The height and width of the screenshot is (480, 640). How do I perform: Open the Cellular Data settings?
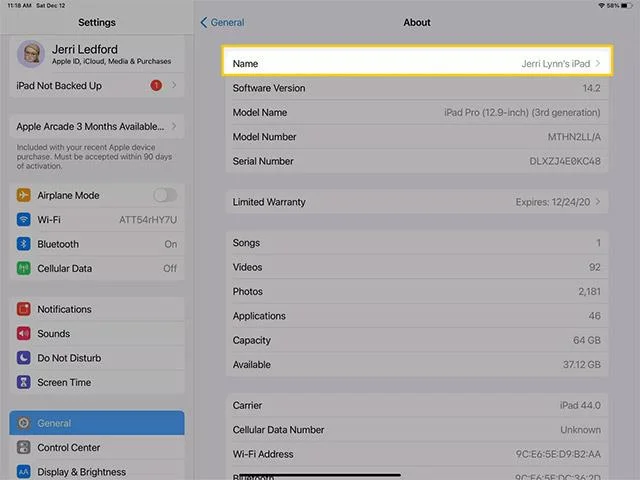point(97,269)
